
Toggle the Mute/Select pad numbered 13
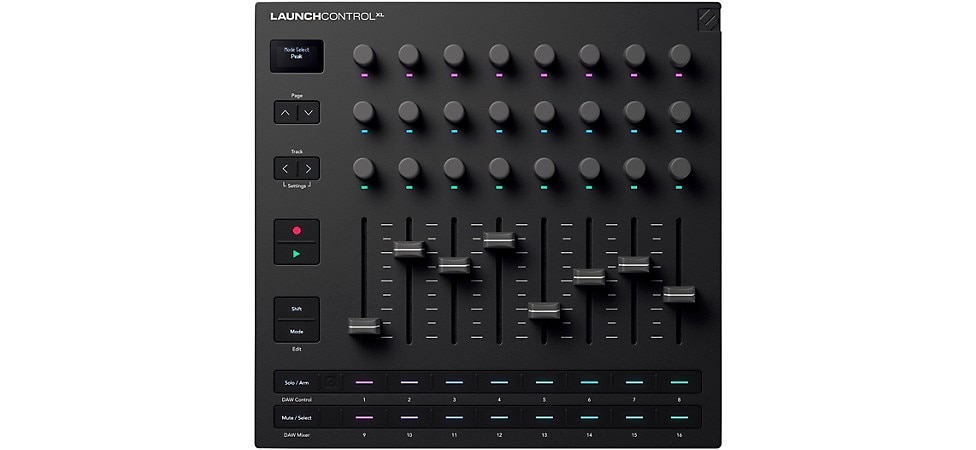tap(544, 417)
